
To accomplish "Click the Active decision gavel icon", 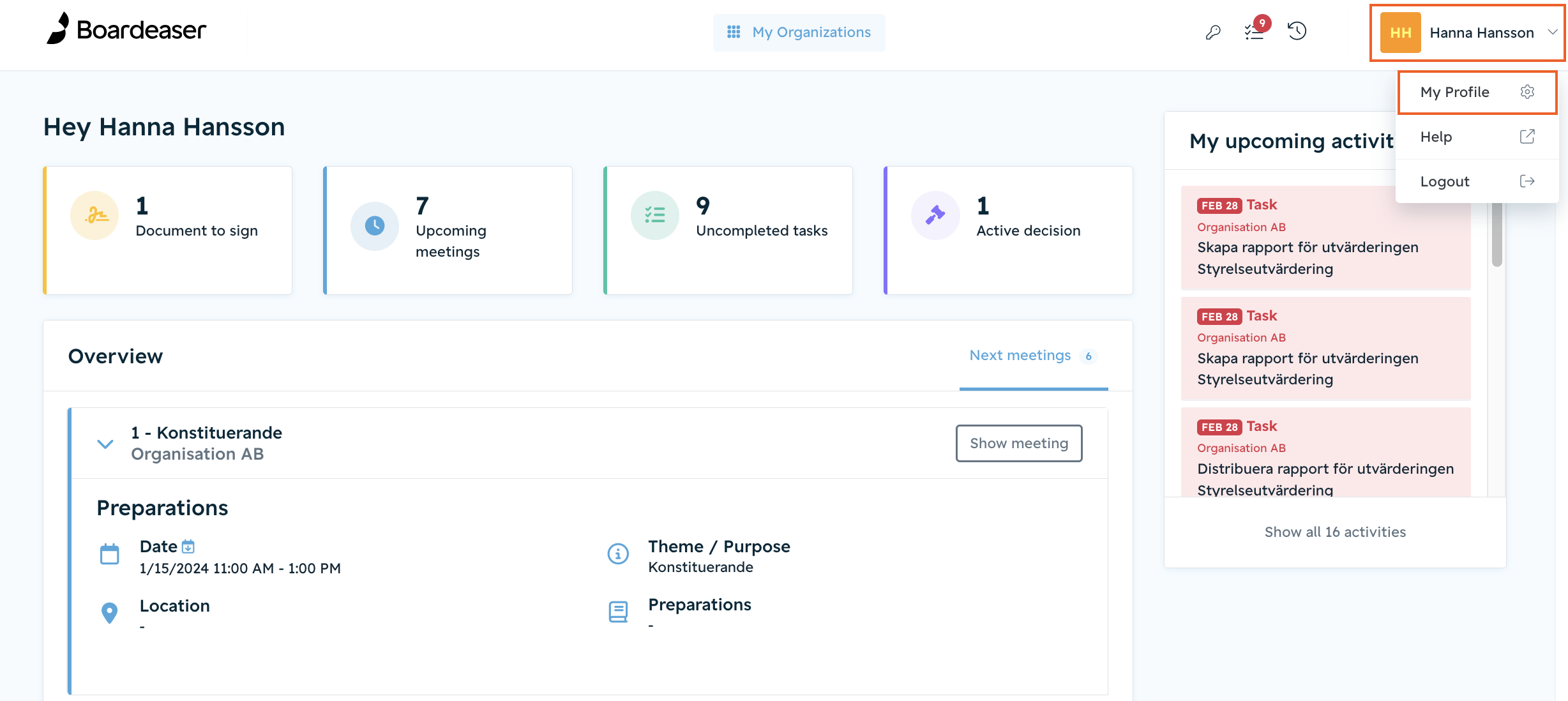I will 935,215.
